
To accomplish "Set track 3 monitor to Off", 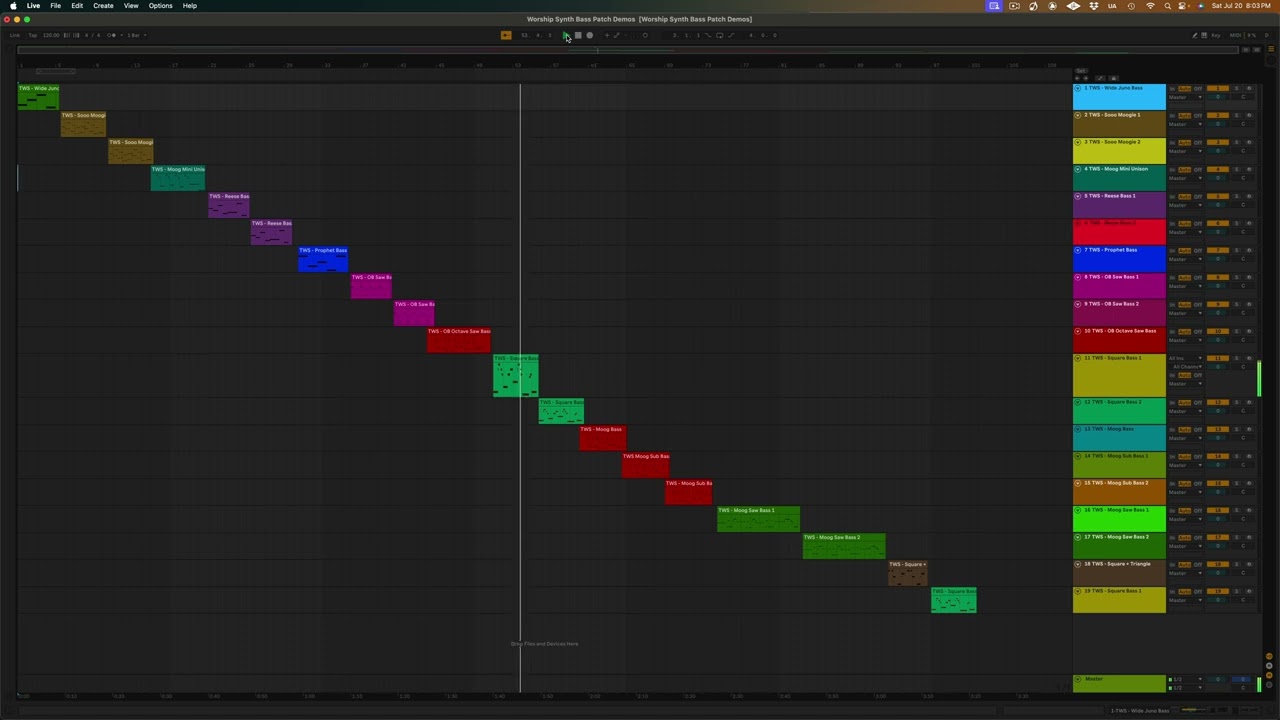I will (x=1198, y=142).
